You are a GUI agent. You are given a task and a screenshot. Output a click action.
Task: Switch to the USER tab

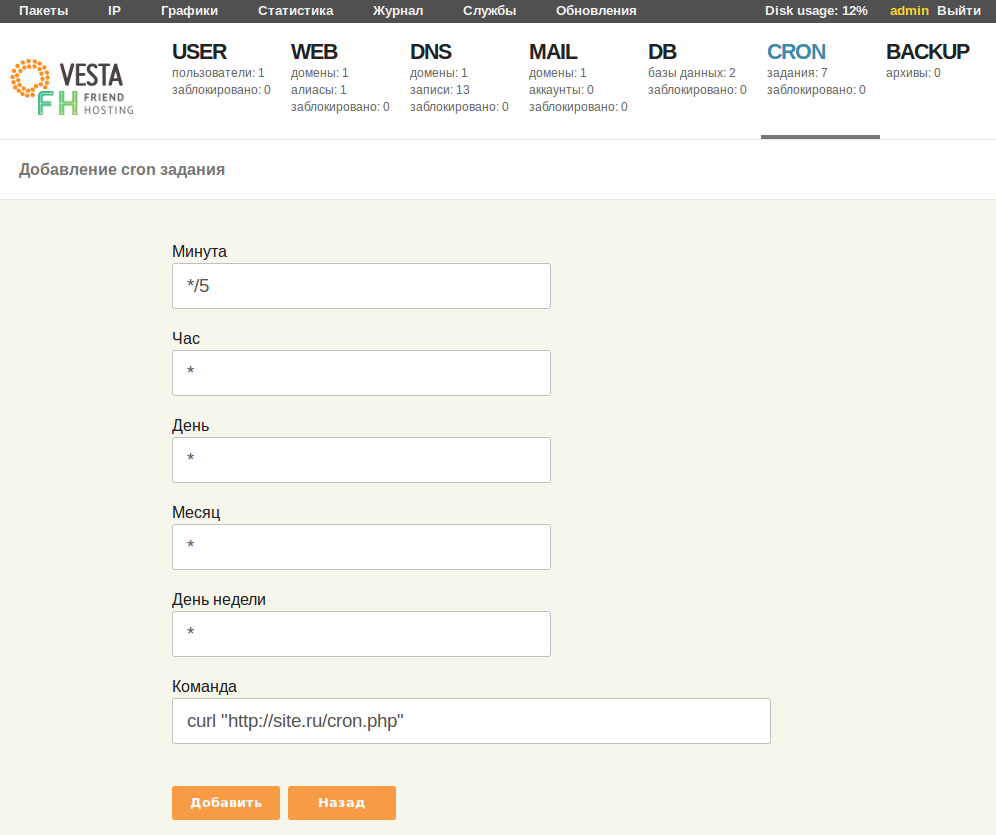199,51
